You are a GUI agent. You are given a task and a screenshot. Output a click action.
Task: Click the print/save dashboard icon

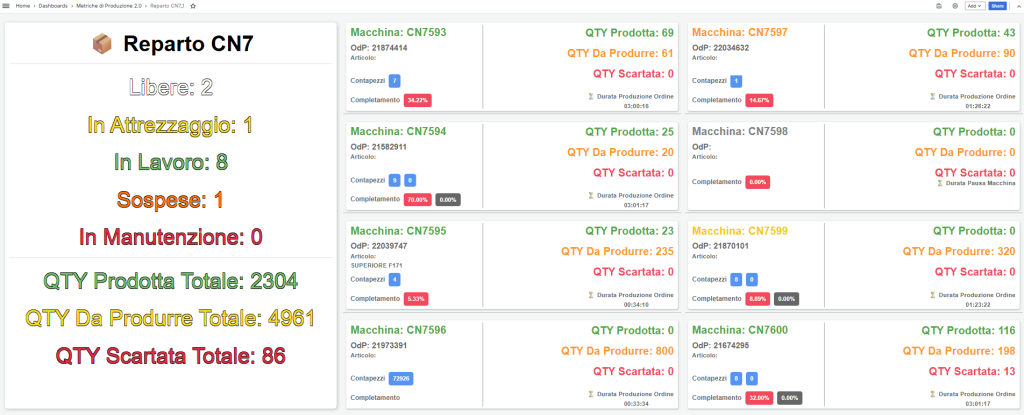click(x=938, y=6)
